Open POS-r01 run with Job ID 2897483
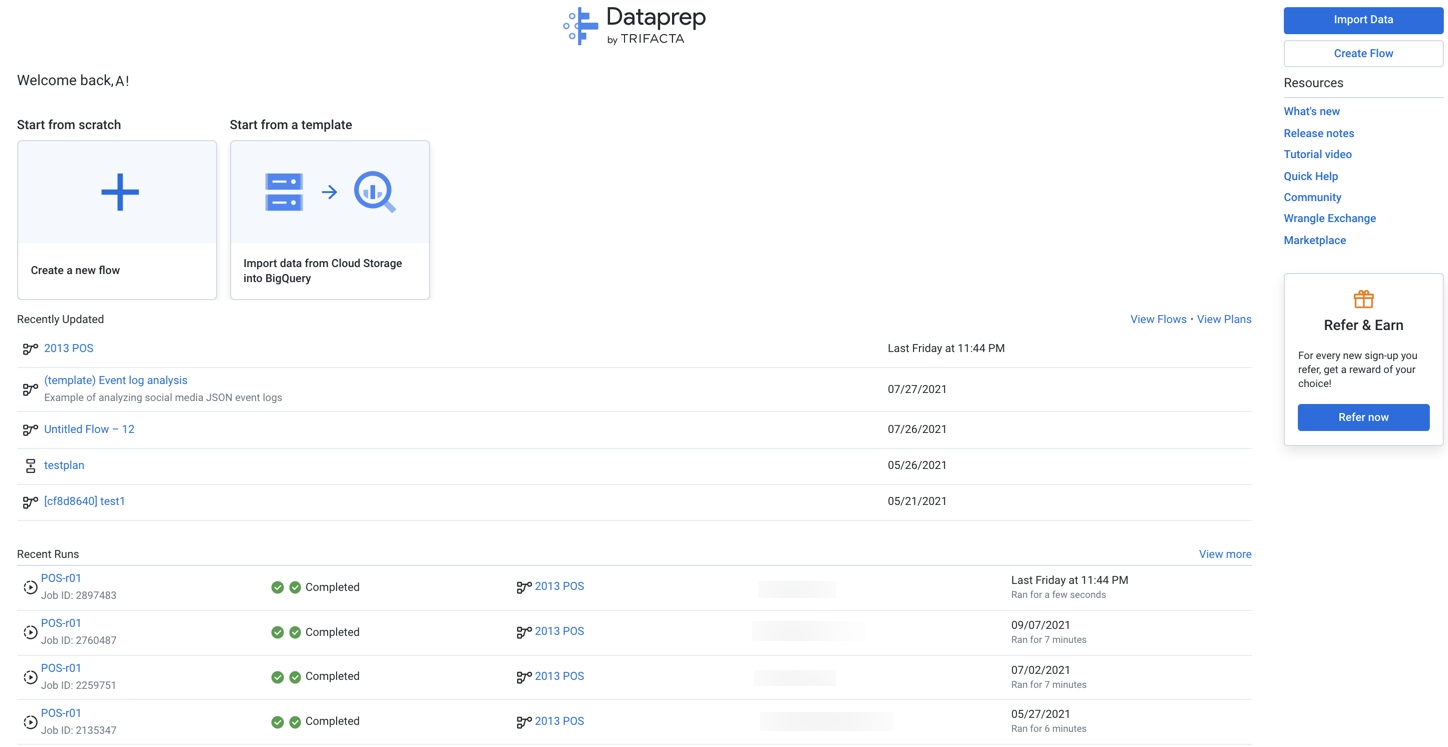This screenshot has width=1448, height=747. point(61,579)
